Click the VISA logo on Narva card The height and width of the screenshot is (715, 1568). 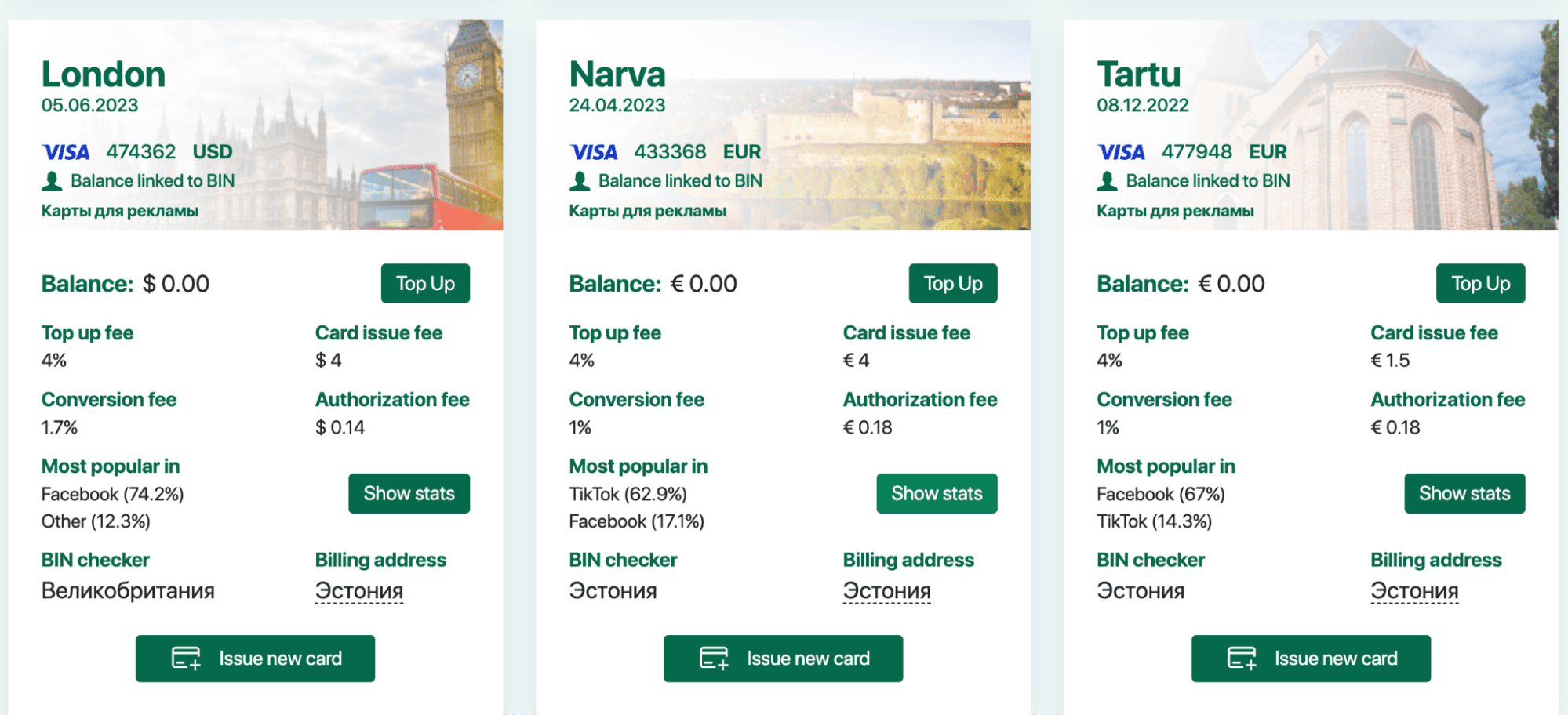(594, 152)
